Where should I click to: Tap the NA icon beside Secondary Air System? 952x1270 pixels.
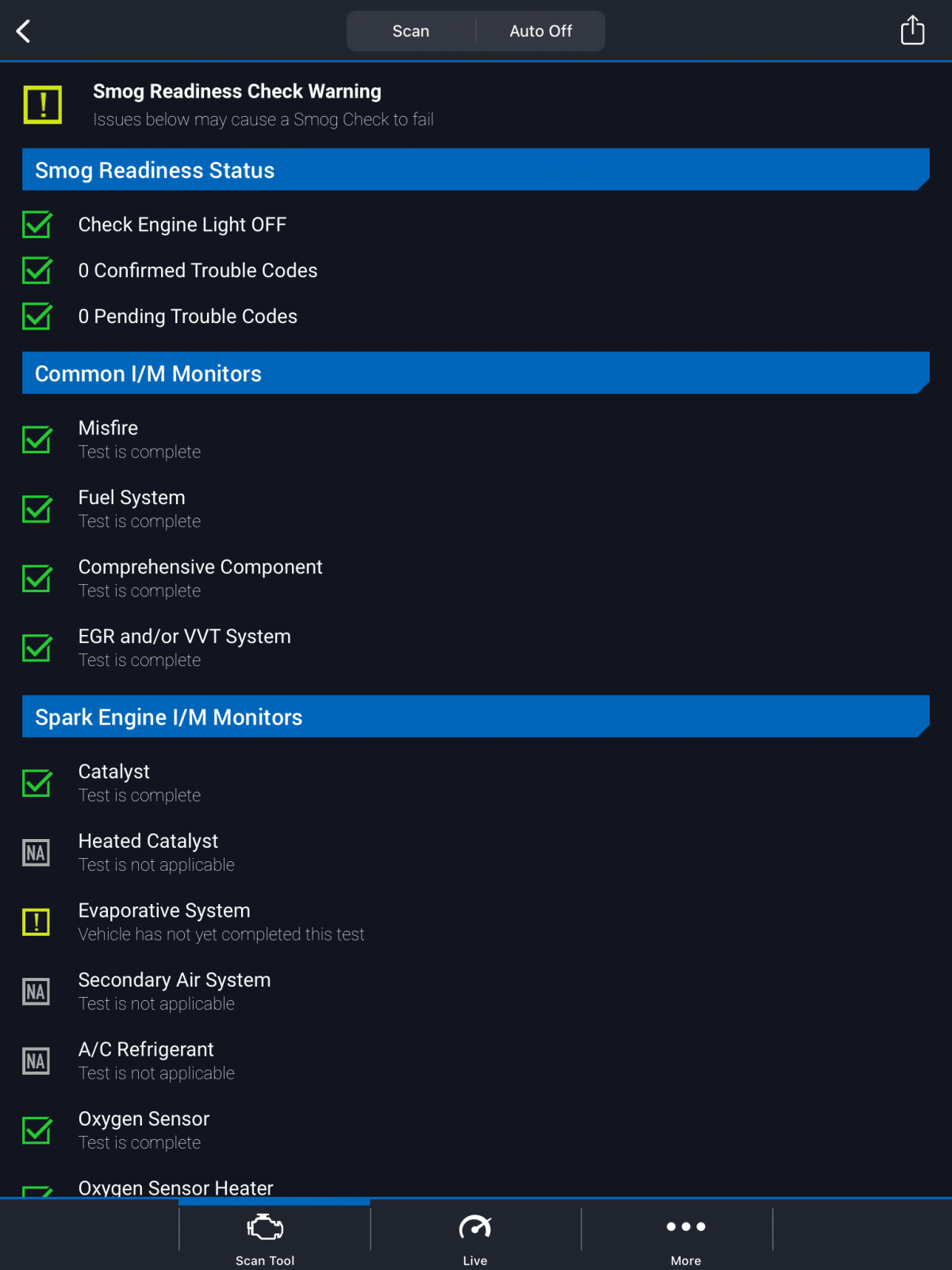pyautogui.click(x=36, y=991)
